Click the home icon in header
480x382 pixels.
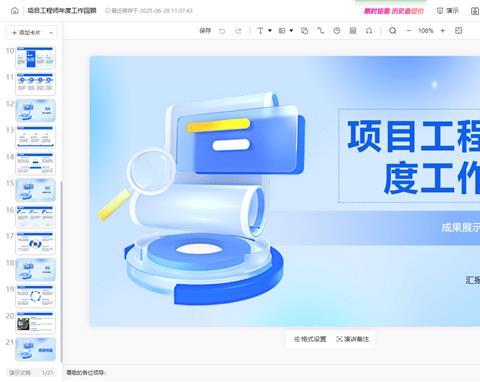(x=15, y=11)
